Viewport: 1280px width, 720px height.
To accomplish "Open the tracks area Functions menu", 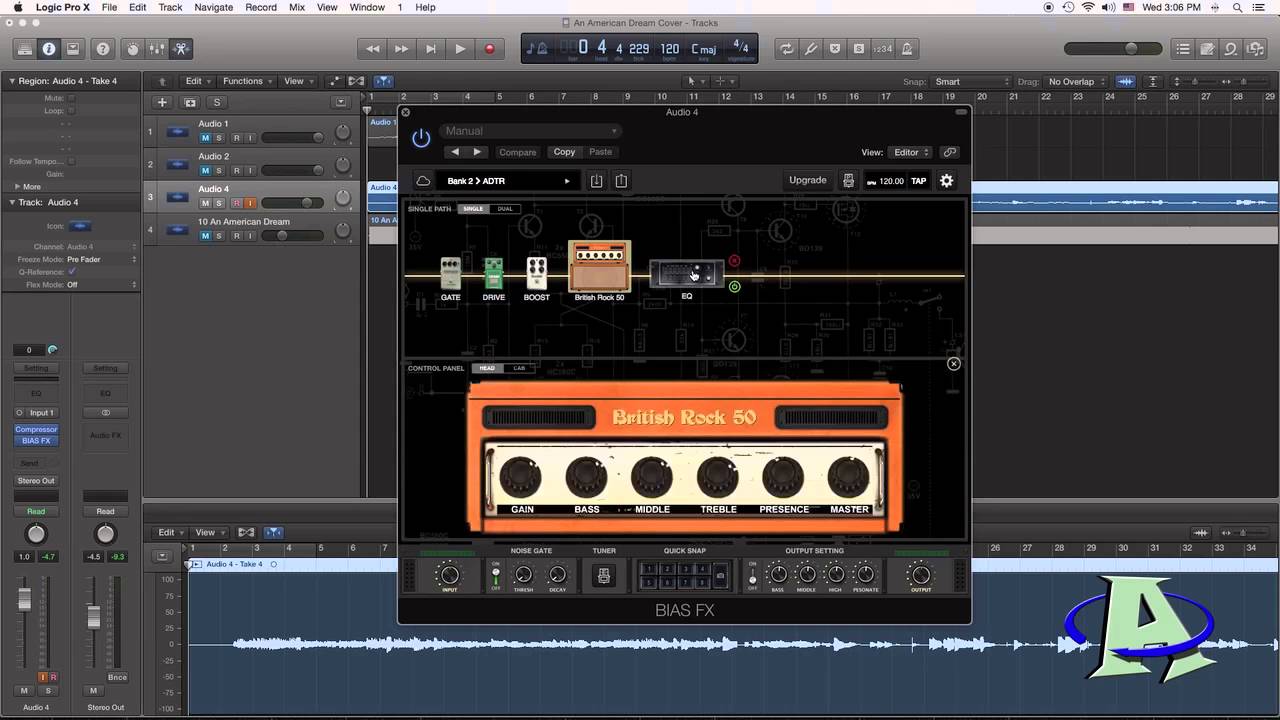I will click(x=247, y=82).
